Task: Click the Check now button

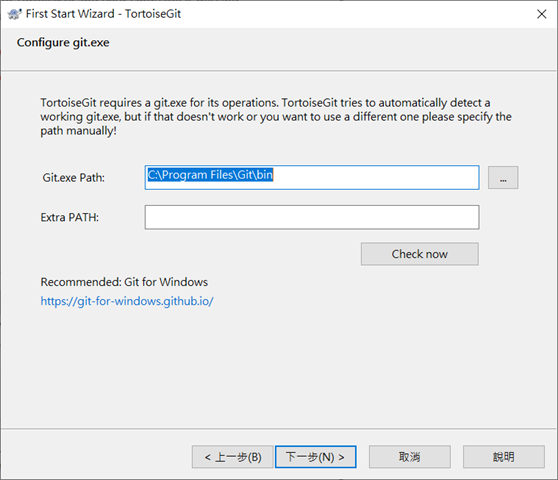Action: click(420, 254)
